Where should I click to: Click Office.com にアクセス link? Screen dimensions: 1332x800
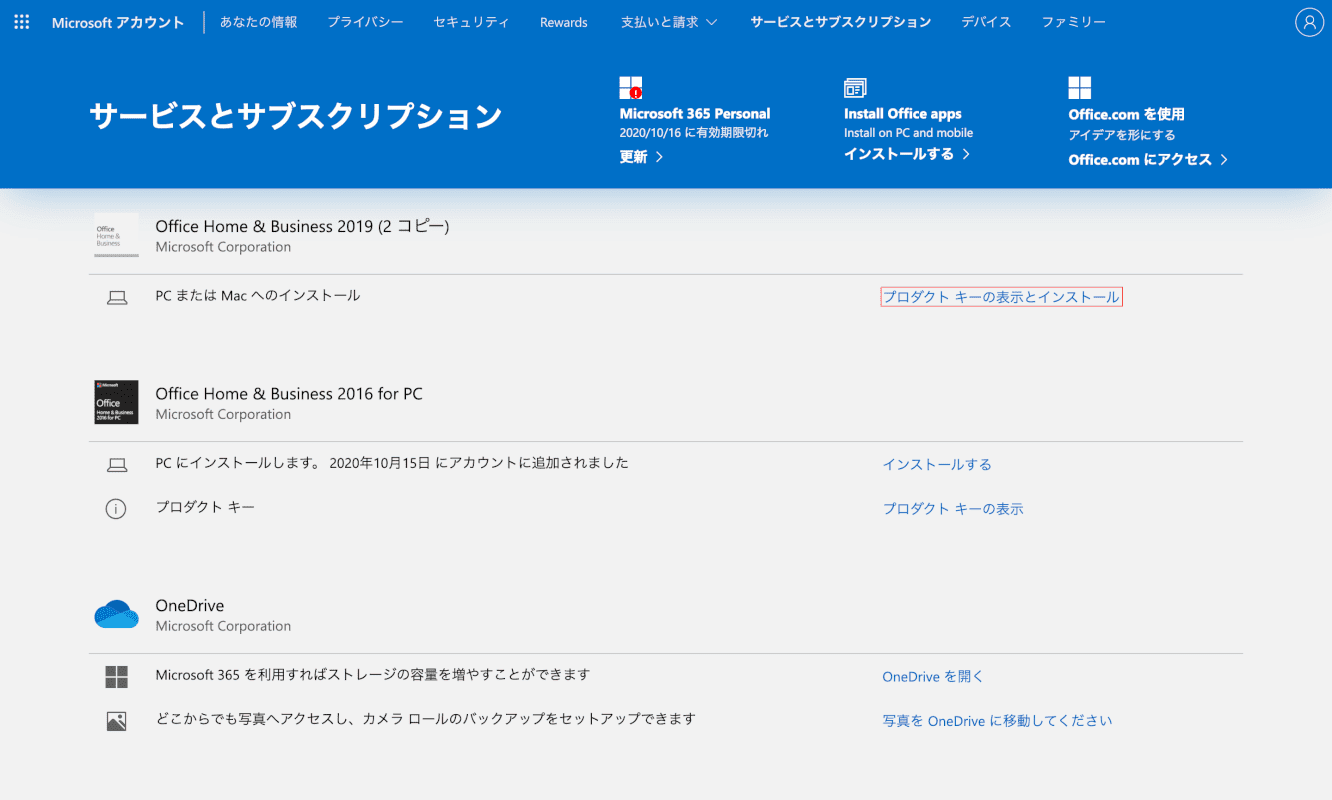pos(1148,160)
